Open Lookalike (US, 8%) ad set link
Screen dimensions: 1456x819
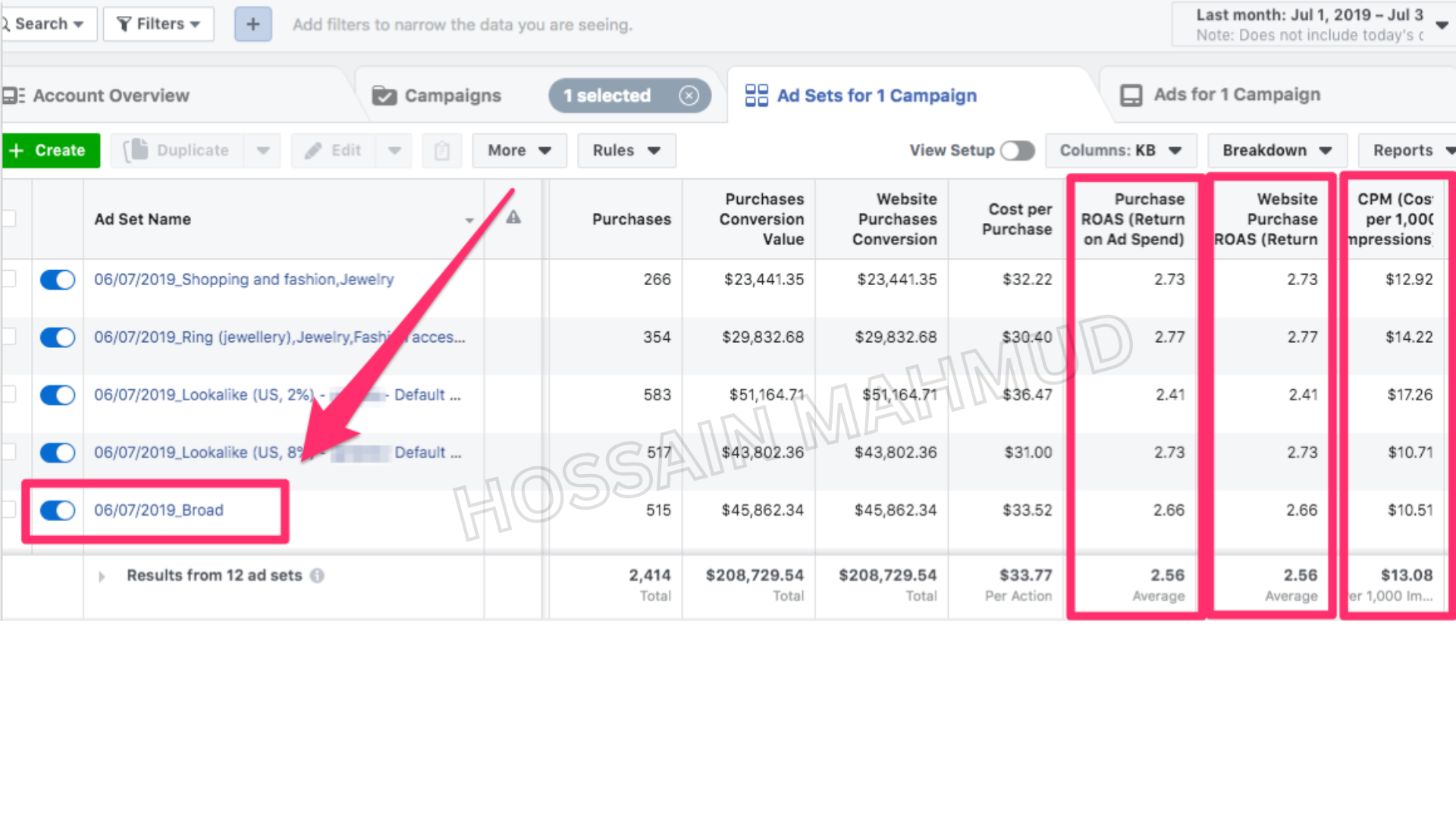[277, 453]
